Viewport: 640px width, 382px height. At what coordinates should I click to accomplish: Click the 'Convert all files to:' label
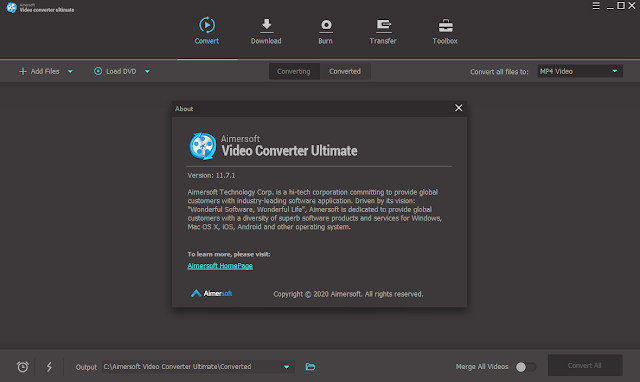pyautogui.click(x=499, y=72)
